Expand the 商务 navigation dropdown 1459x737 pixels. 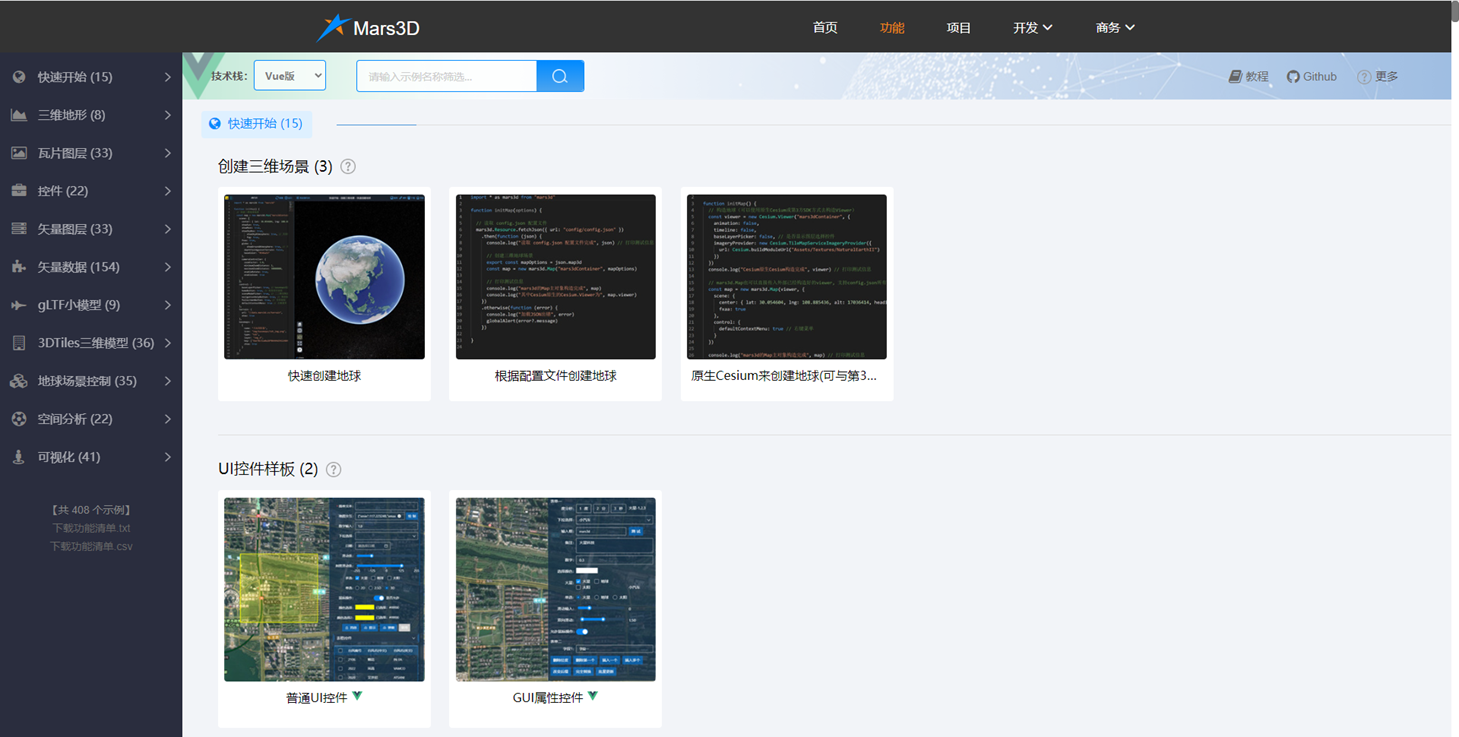[1115, 28]
